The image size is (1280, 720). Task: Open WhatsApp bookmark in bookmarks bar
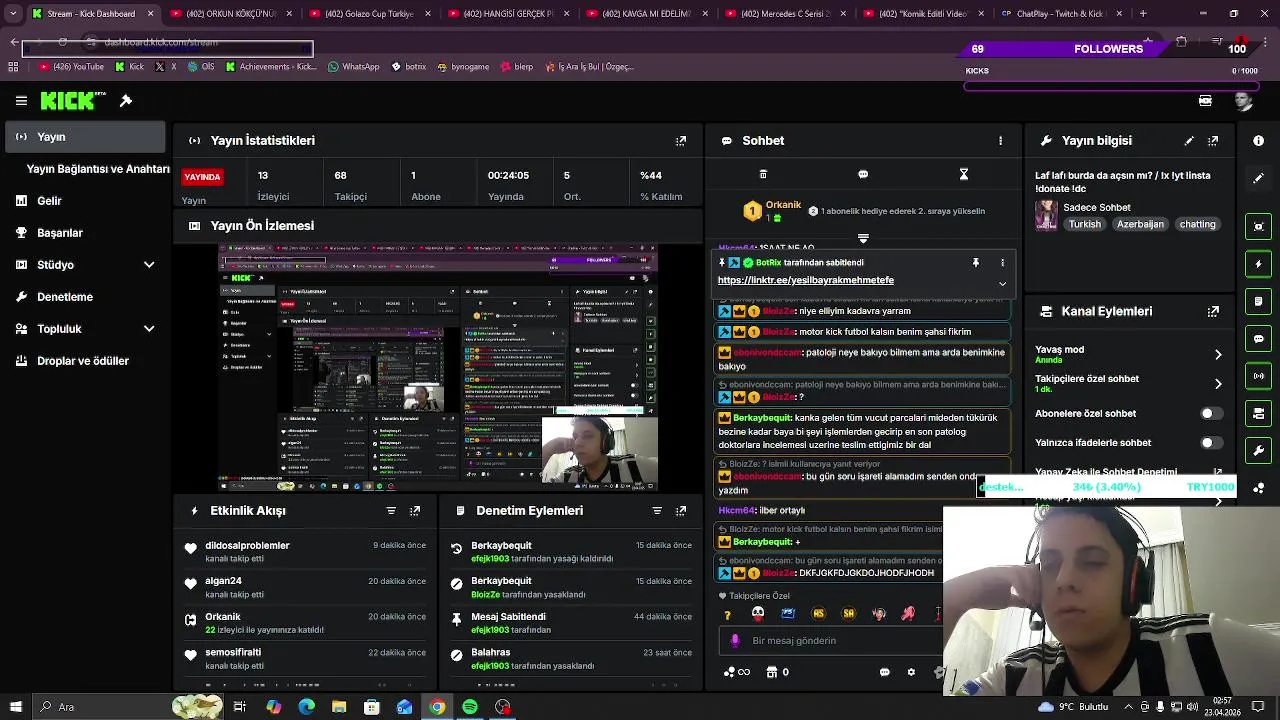click(352, 67)
